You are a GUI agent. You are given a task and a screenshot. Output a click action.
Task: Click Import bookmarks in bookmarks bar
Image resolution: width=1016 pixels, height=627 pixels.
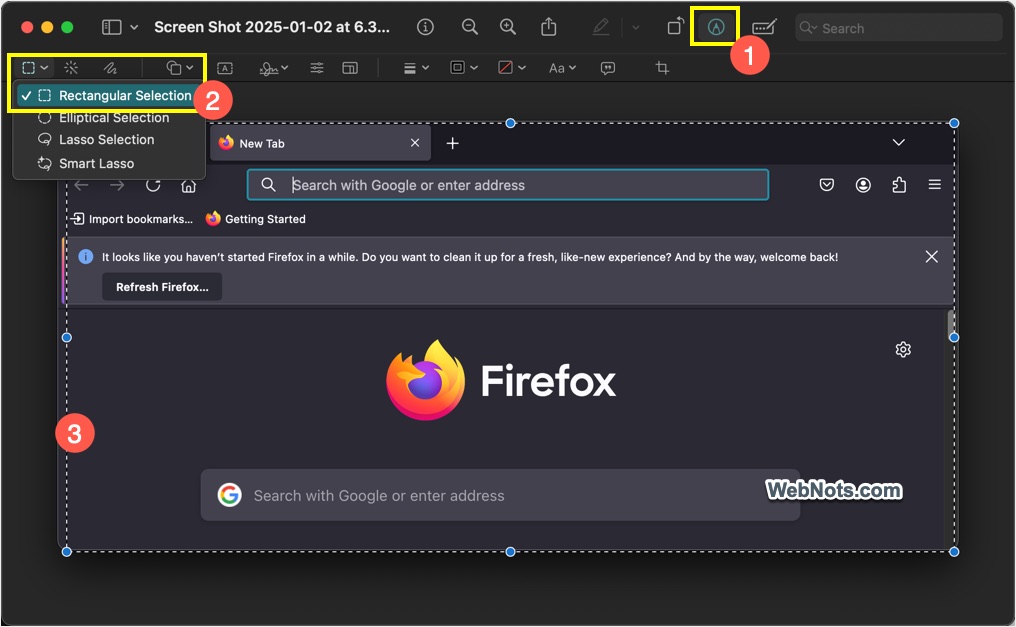pos(132,219)
